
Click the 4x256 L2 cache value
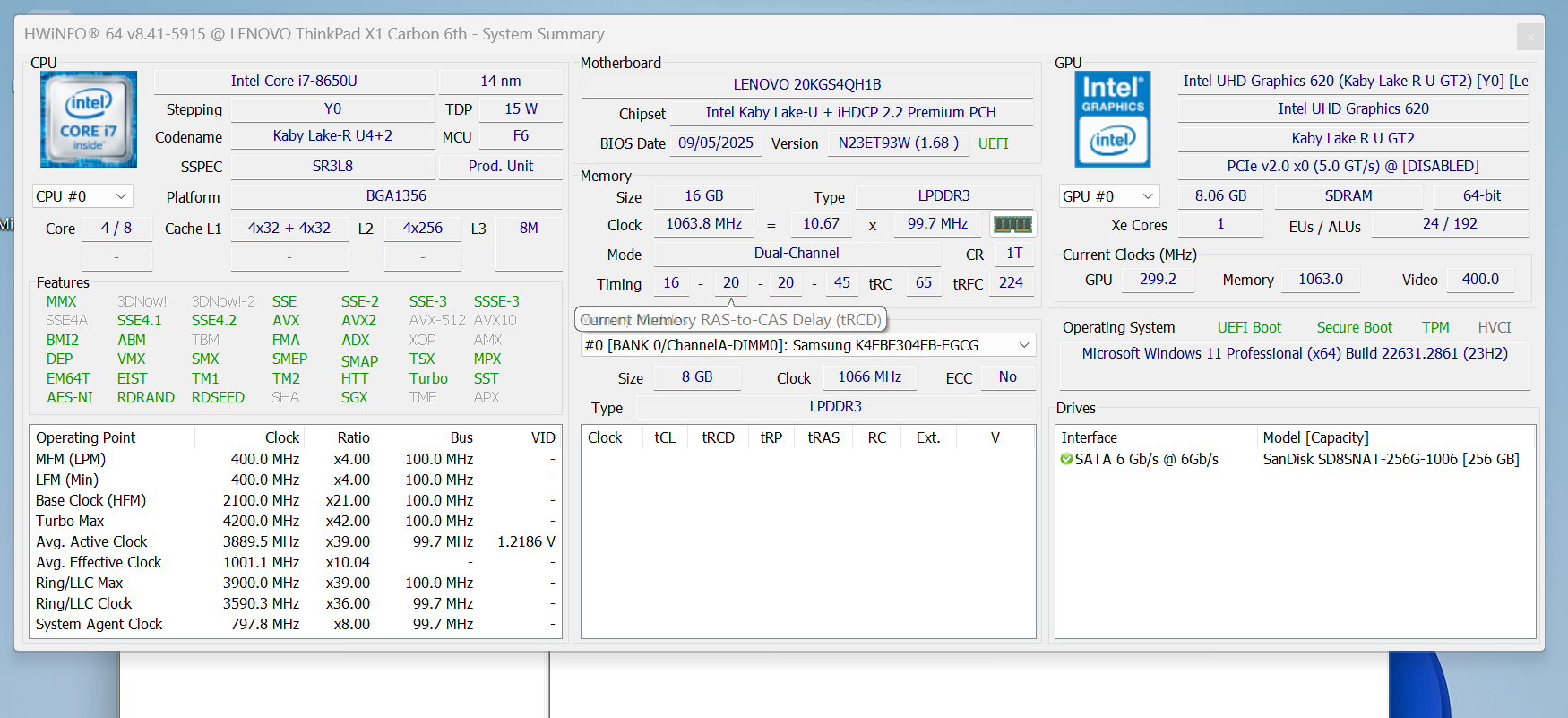[423, 228]
